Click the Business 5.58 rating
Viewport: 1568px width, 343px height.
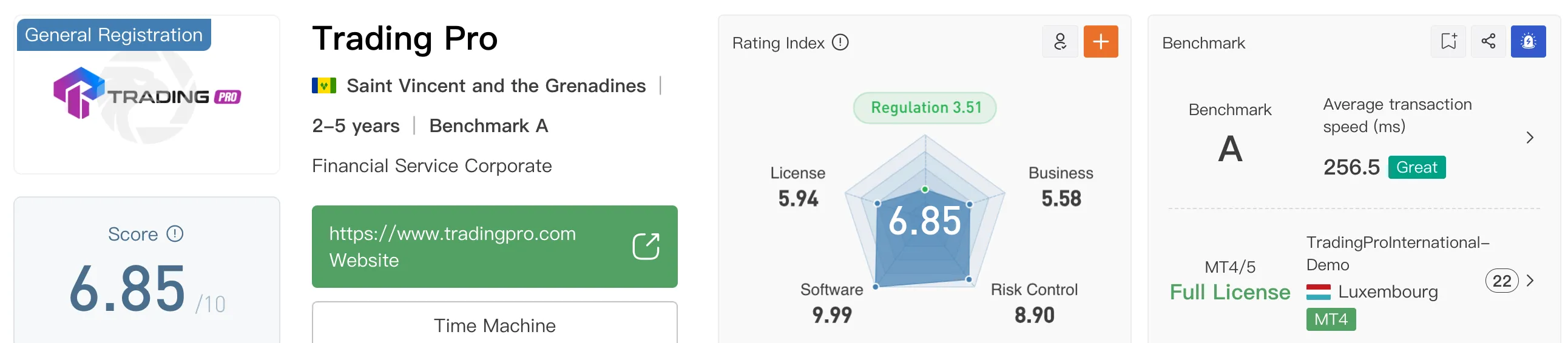1061,187
